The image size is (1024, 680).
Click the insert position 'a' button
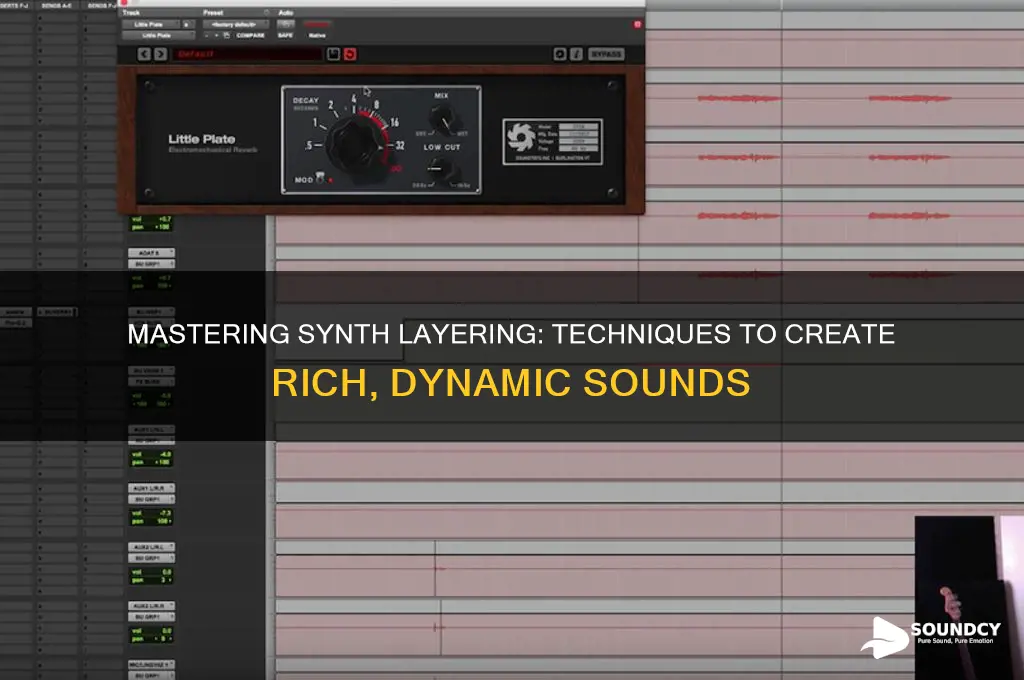click(187, 24)
